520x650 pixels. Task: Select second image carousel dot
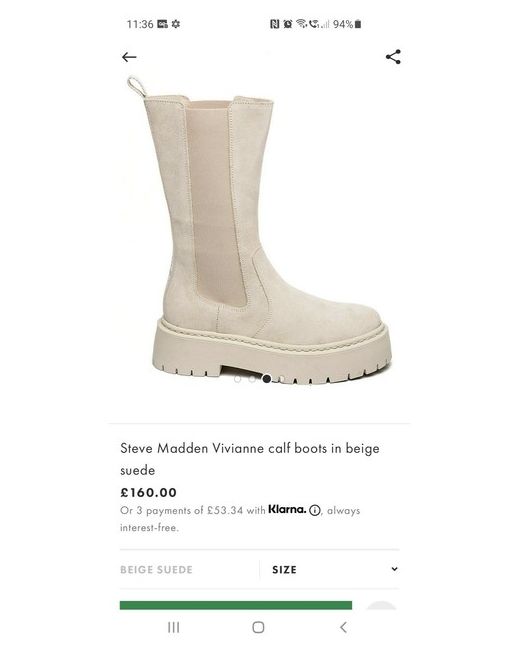(252, 379)
